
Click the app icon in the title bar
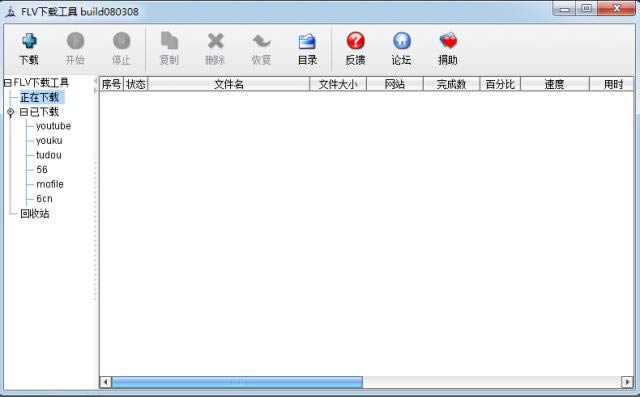(x=11, y=12)
